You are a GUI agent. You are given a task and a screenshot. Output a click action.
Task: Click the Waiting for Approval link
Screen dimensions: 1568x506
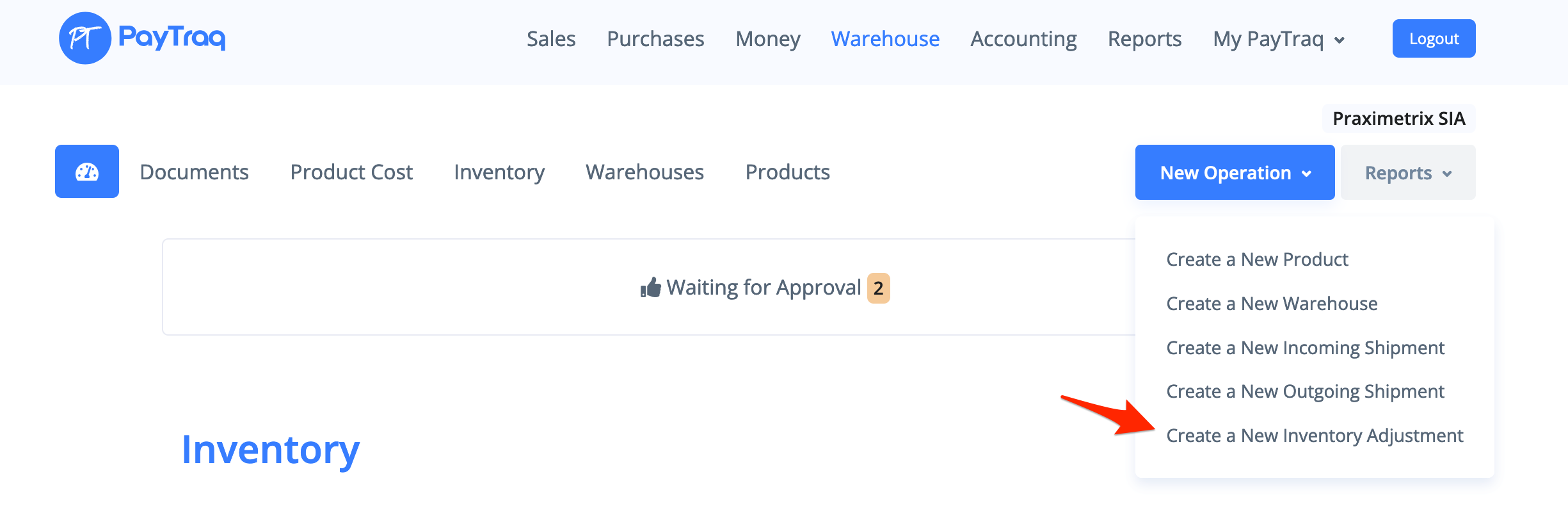click(763, 288)
